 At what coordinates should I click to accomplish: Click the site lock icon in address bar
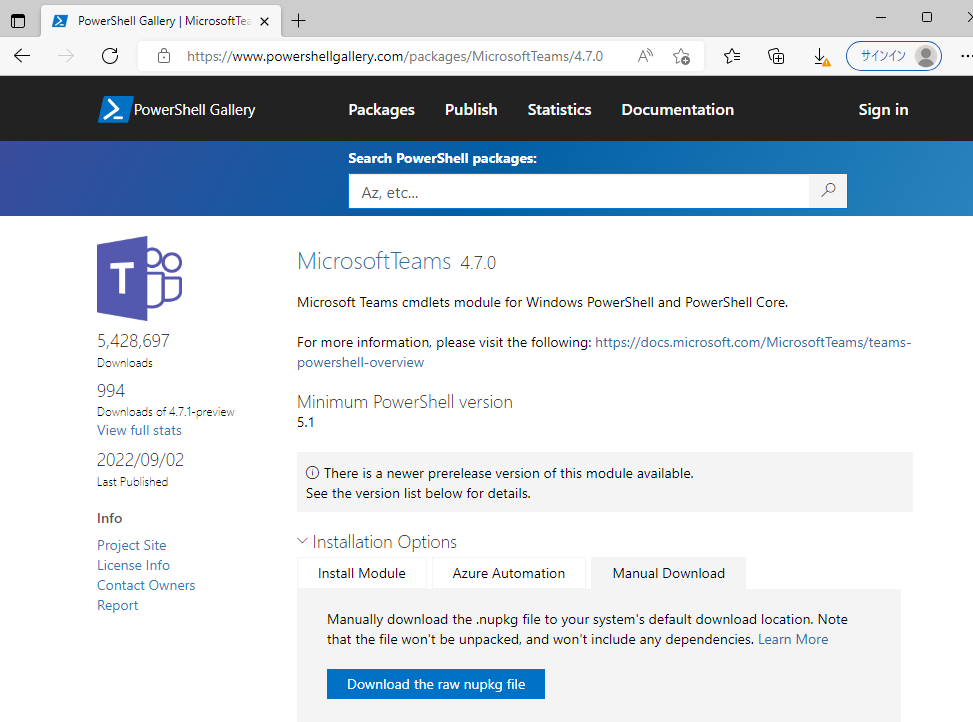tap(164, 56)
